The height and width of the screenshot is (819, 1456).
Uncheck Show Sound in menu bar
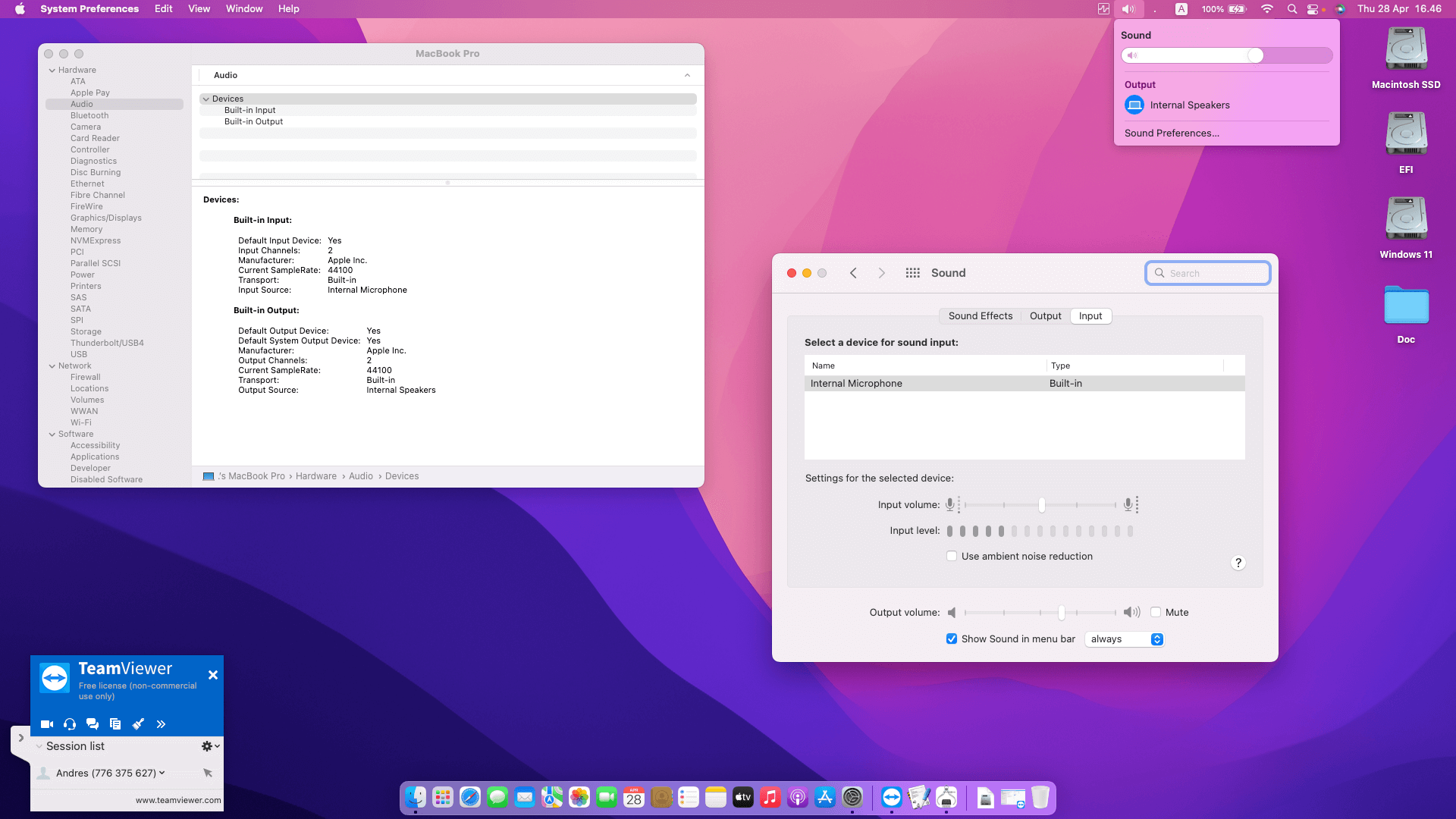(x=952, y=639)
